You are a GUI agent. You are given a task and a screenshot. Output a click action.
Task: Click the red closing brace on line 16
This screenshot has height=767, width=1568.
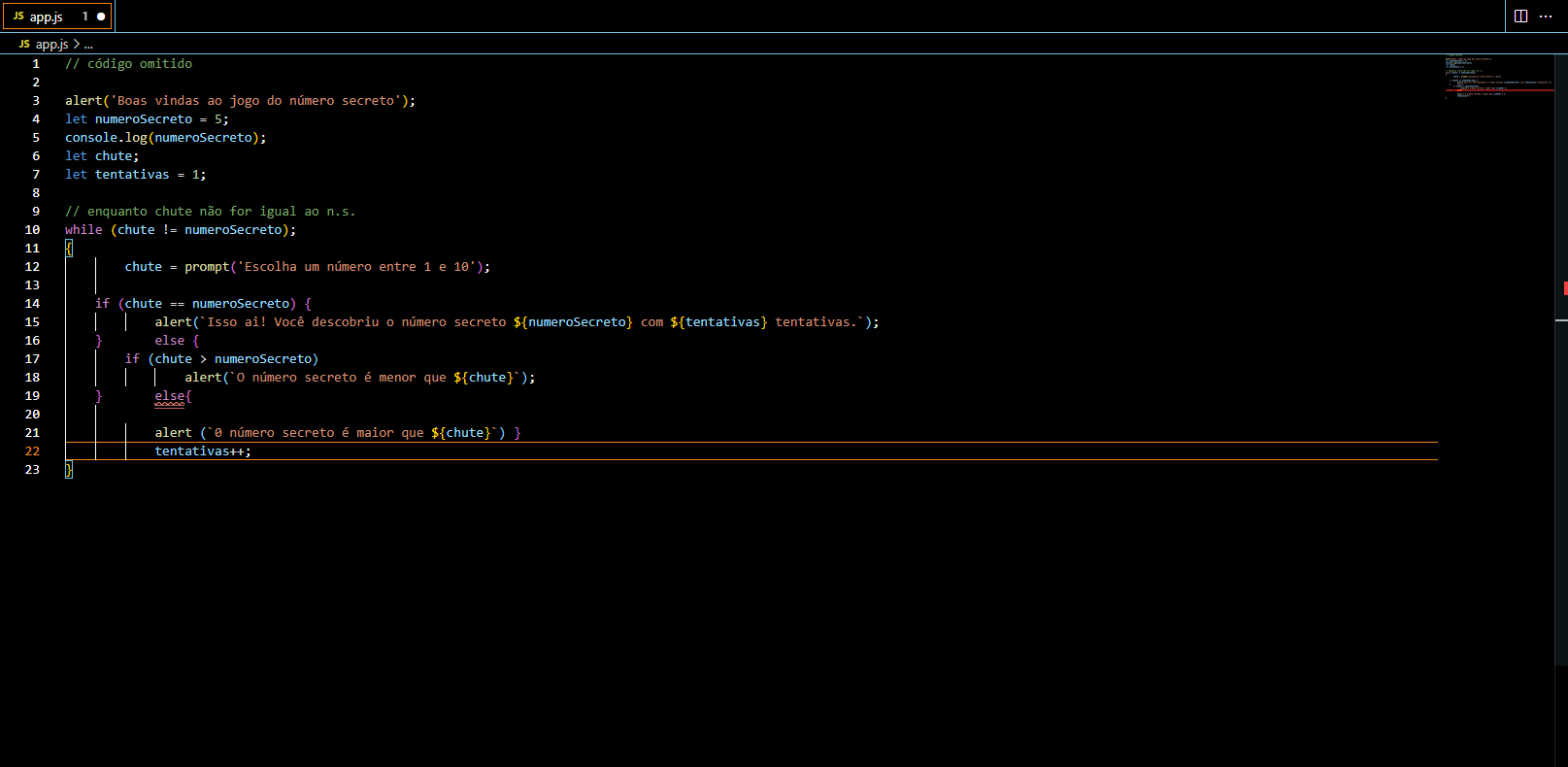pos(99,341)
